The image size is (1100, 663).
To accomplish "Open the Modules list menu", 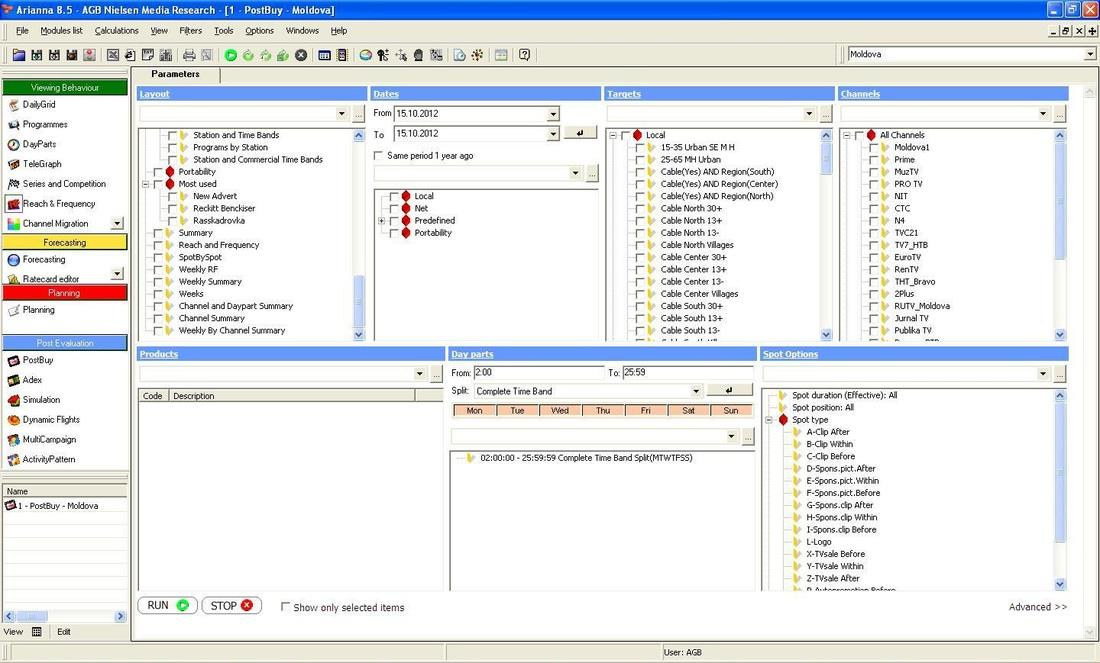I will click(x=61, y=31).
